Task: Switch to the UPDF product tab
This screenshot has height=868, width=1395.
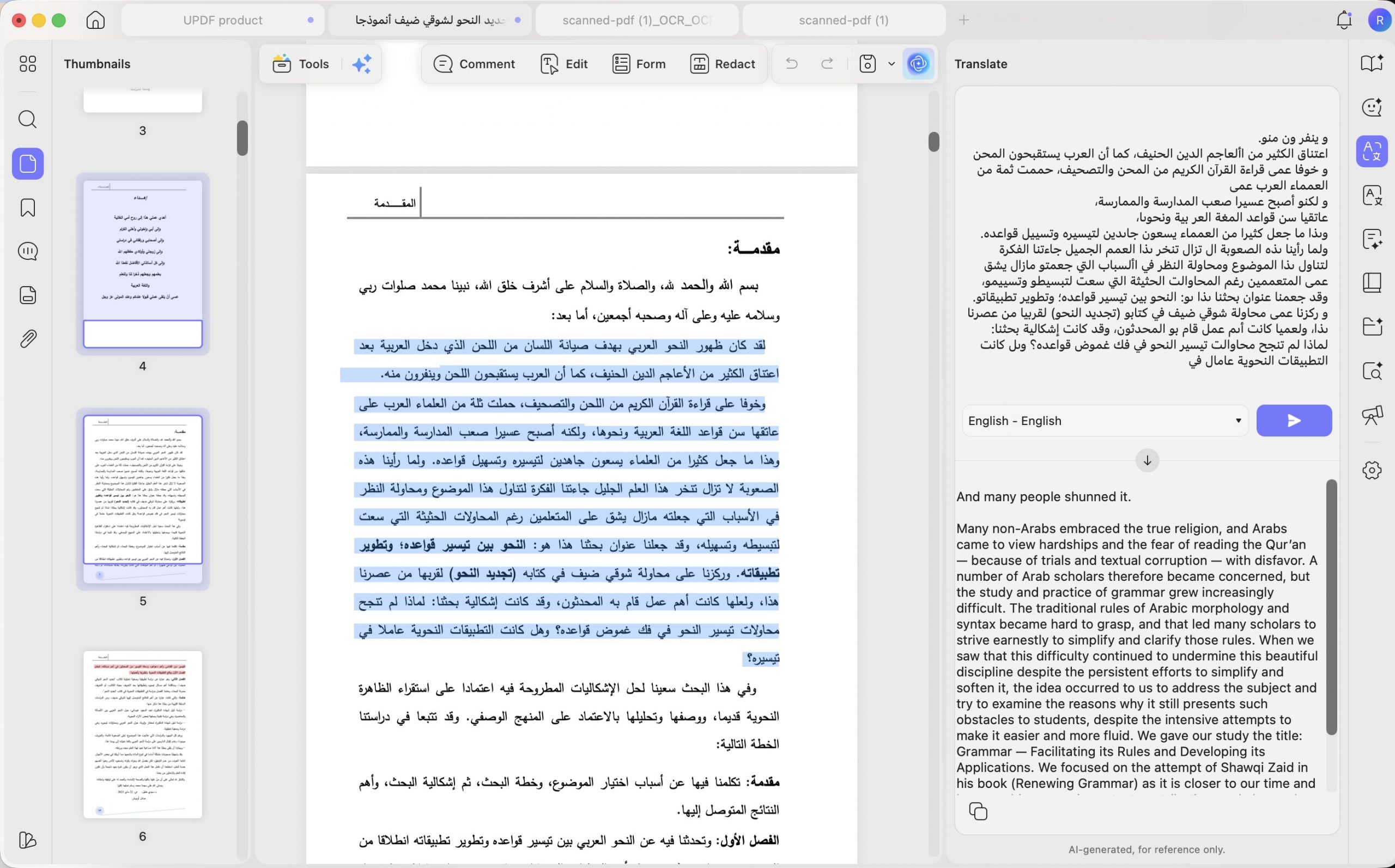Action: pyautogui.click(x=223, y=20)
